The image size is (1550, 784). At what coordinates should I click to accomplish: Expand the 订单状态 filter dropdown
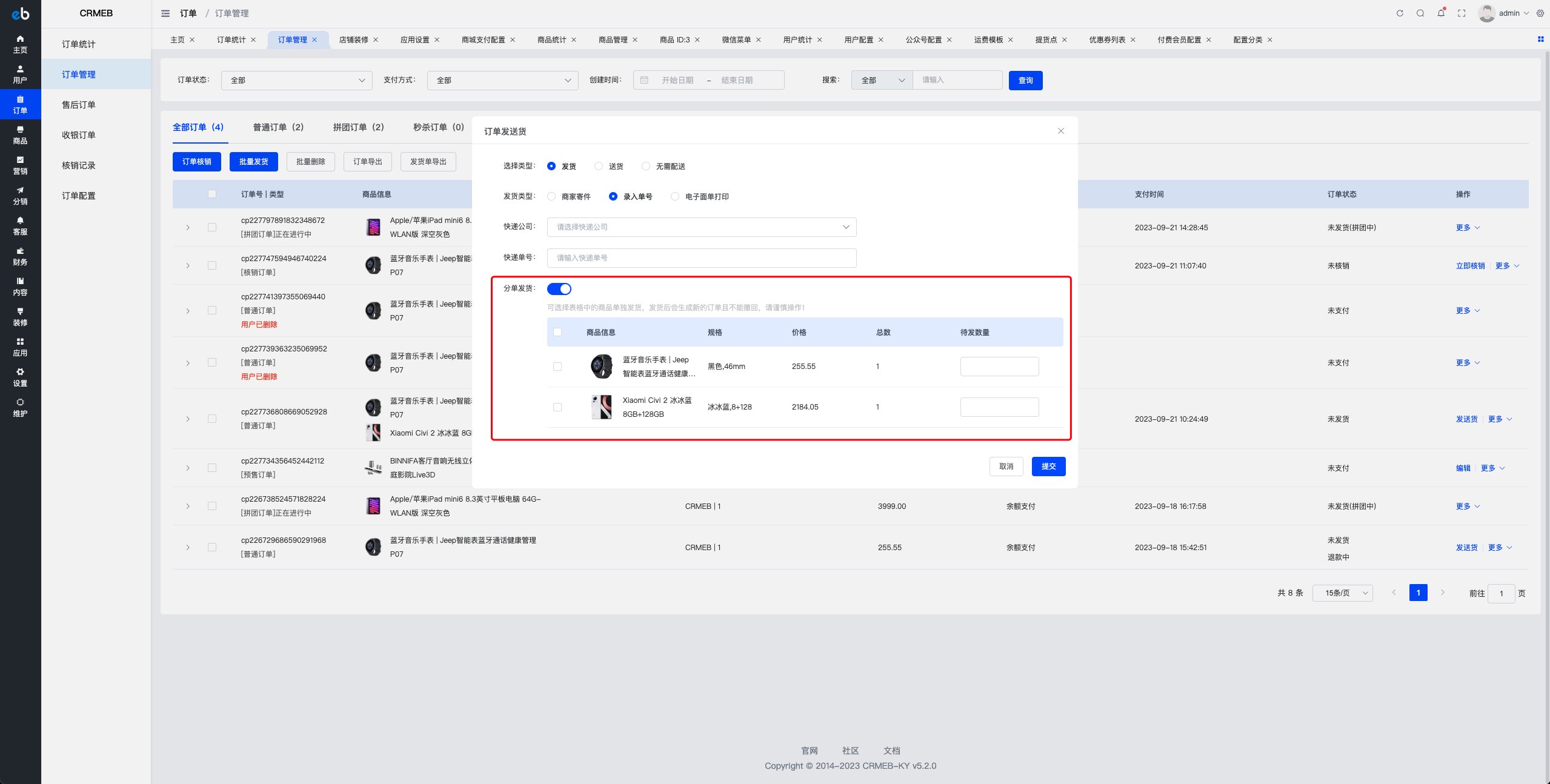tap(296, 81)
